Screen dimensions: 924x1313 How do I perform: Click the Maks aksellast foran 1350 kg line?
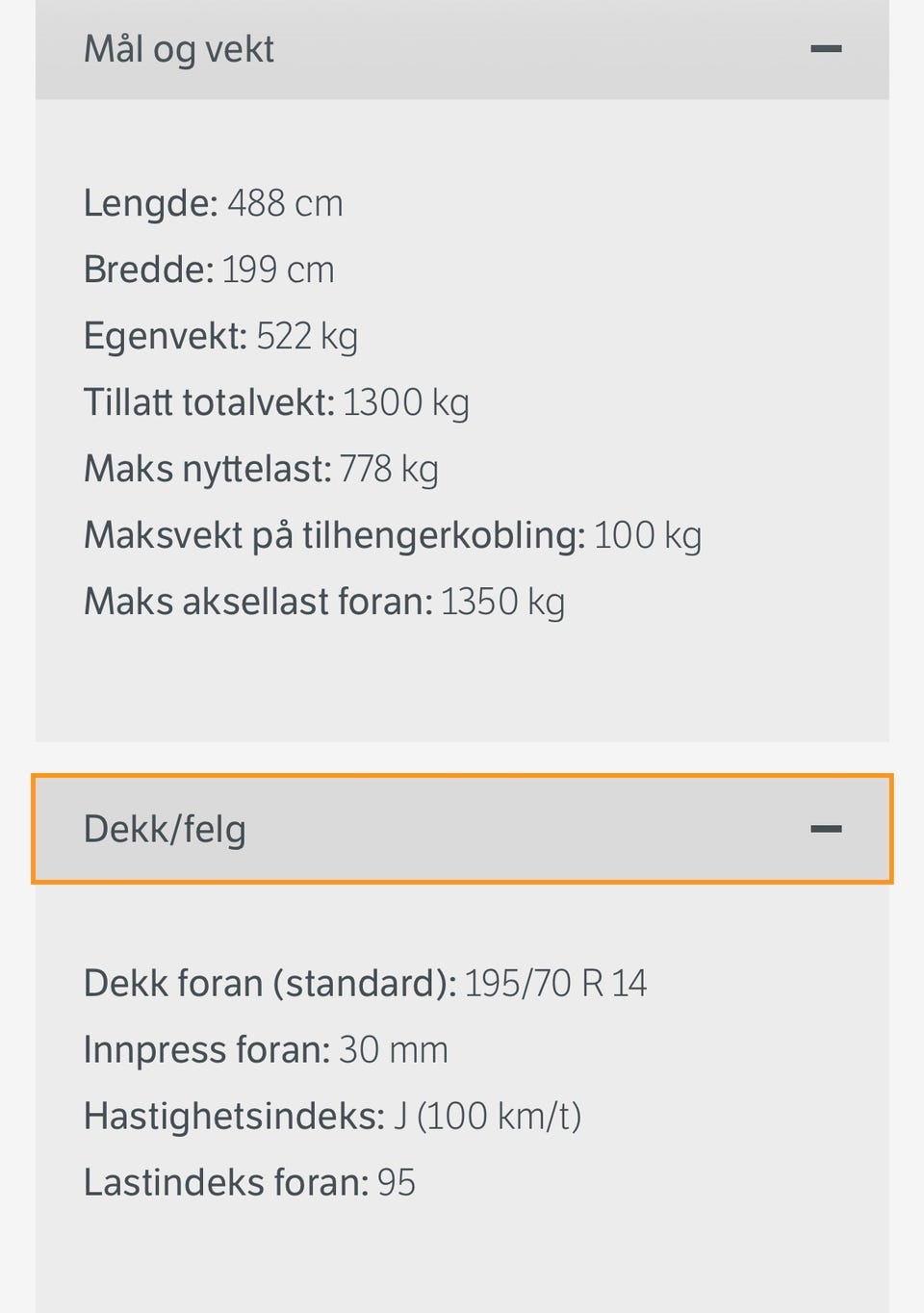point(324,602)
